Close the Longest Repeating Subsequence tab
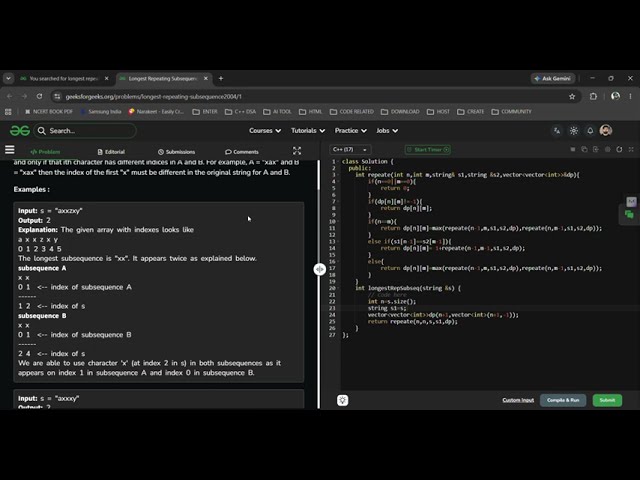This screenshot has height=480, width=640. tap(206, 78)
